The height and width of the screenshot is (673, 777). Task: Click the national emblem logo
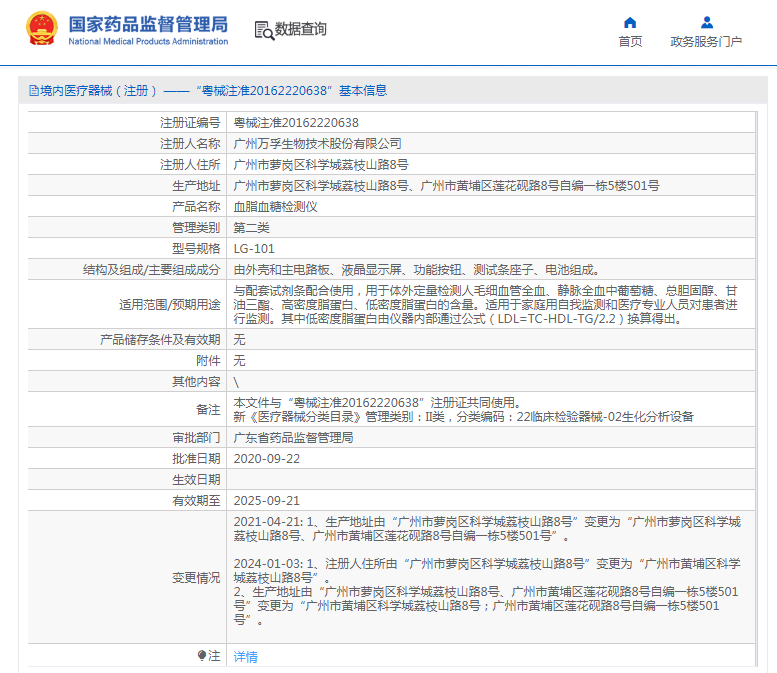point(42,29)
